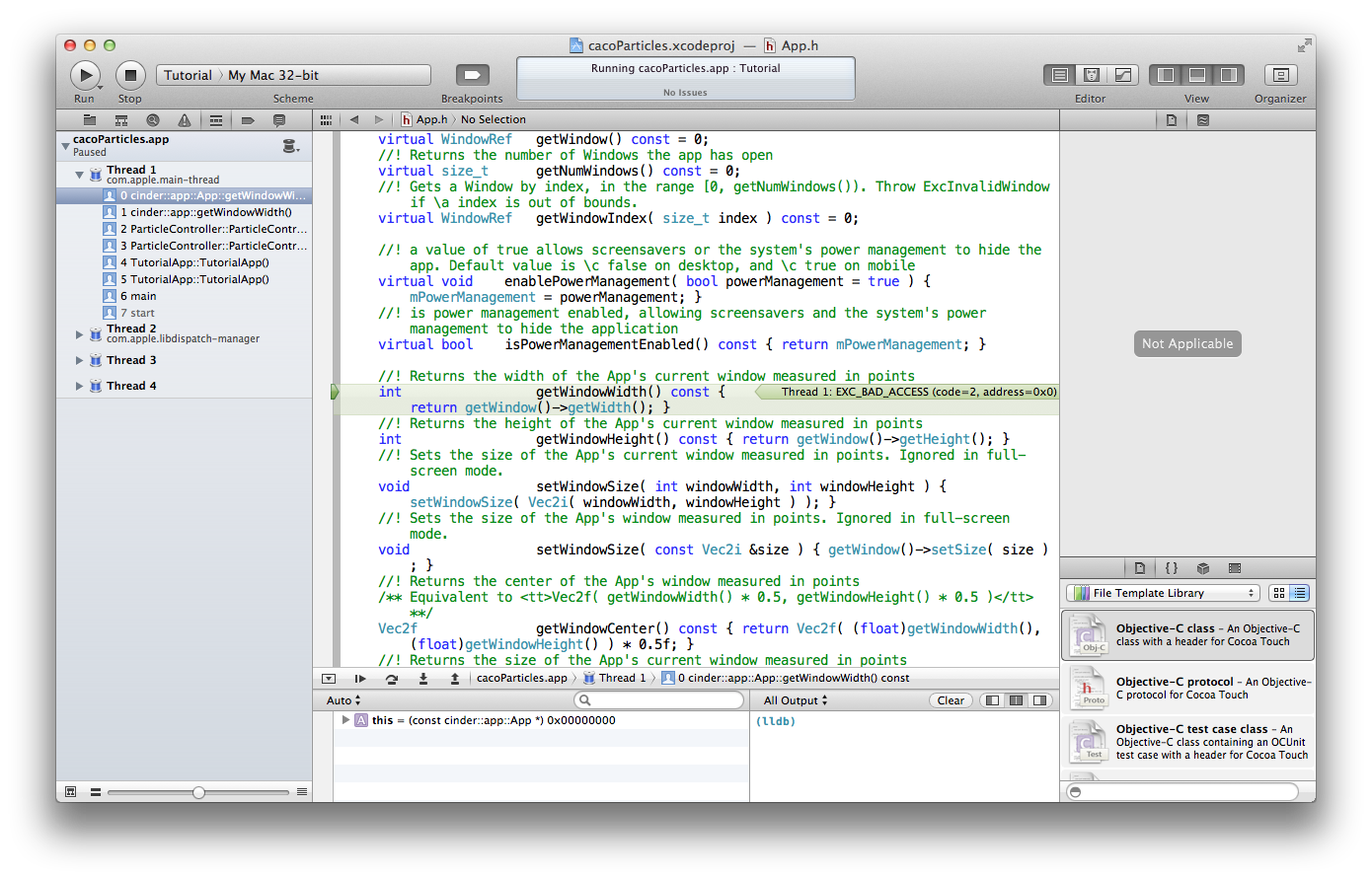Clear the console output
Viewport: 1372px width, 880px height.
coord(951,700)
